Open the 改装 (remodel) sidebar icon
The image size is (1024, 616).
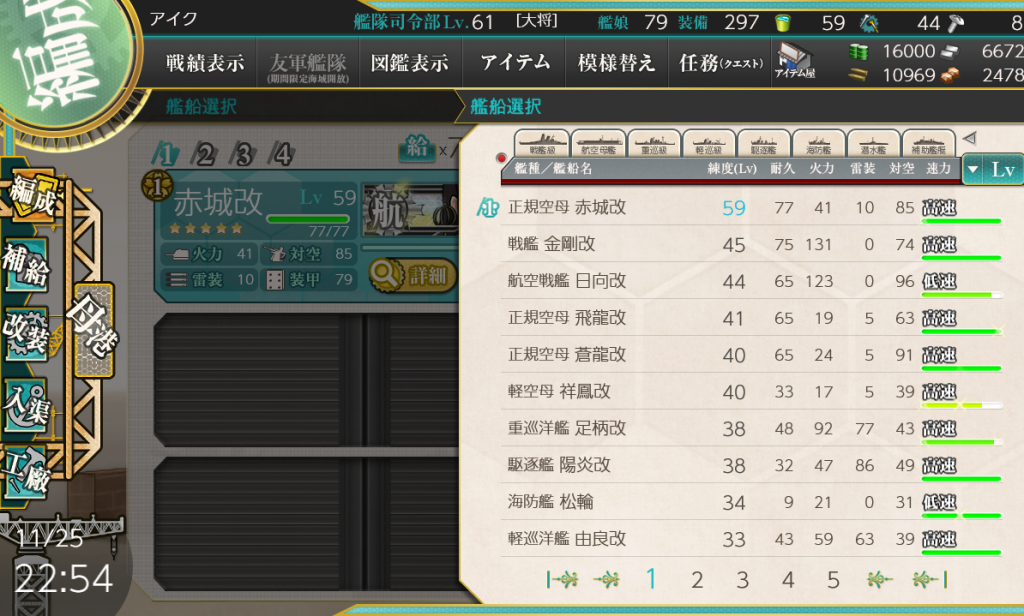(27, 334)
